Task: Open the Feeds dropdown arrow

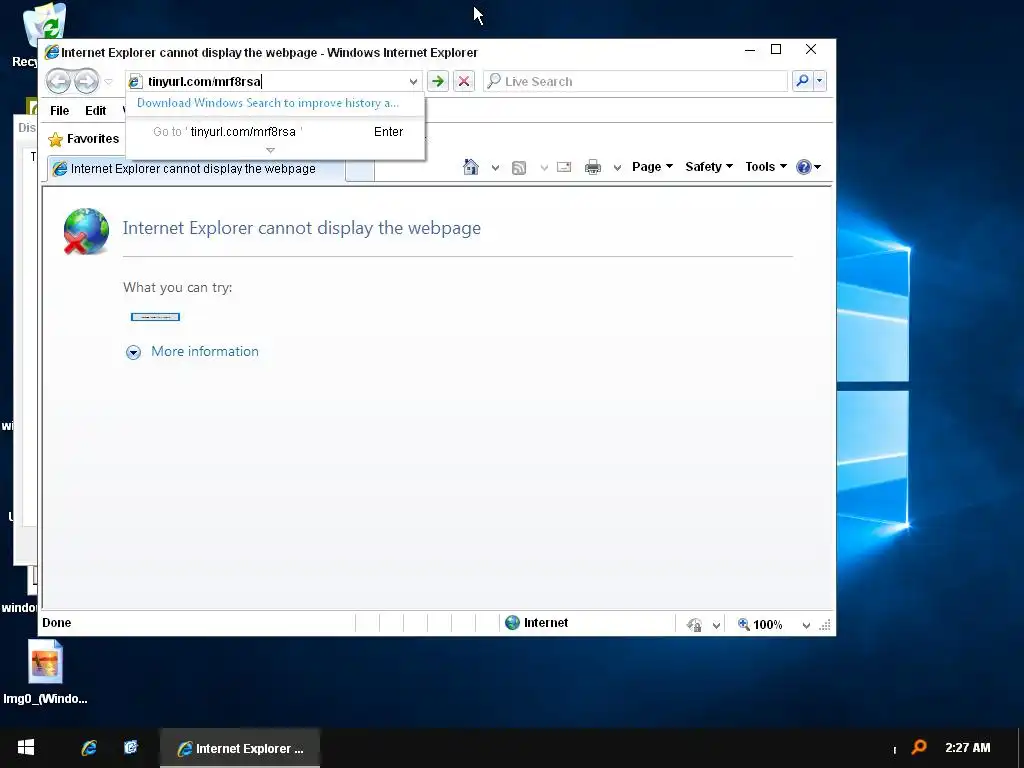Action: pos(543,168)
